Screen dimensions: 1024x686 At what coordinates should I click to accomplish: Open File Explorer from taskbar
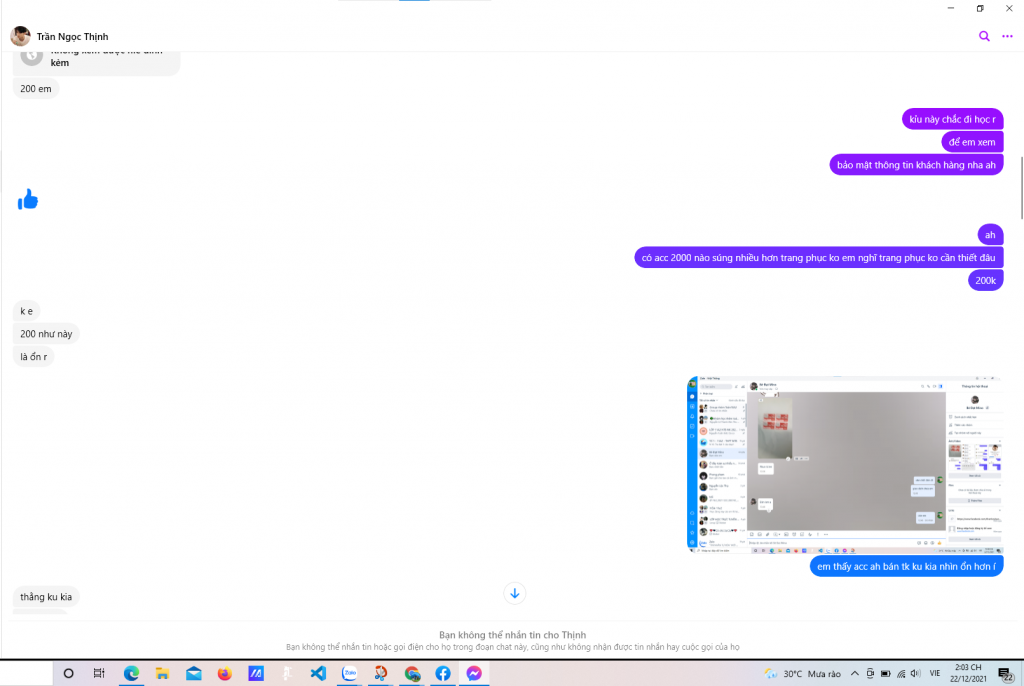coord(162,673)
